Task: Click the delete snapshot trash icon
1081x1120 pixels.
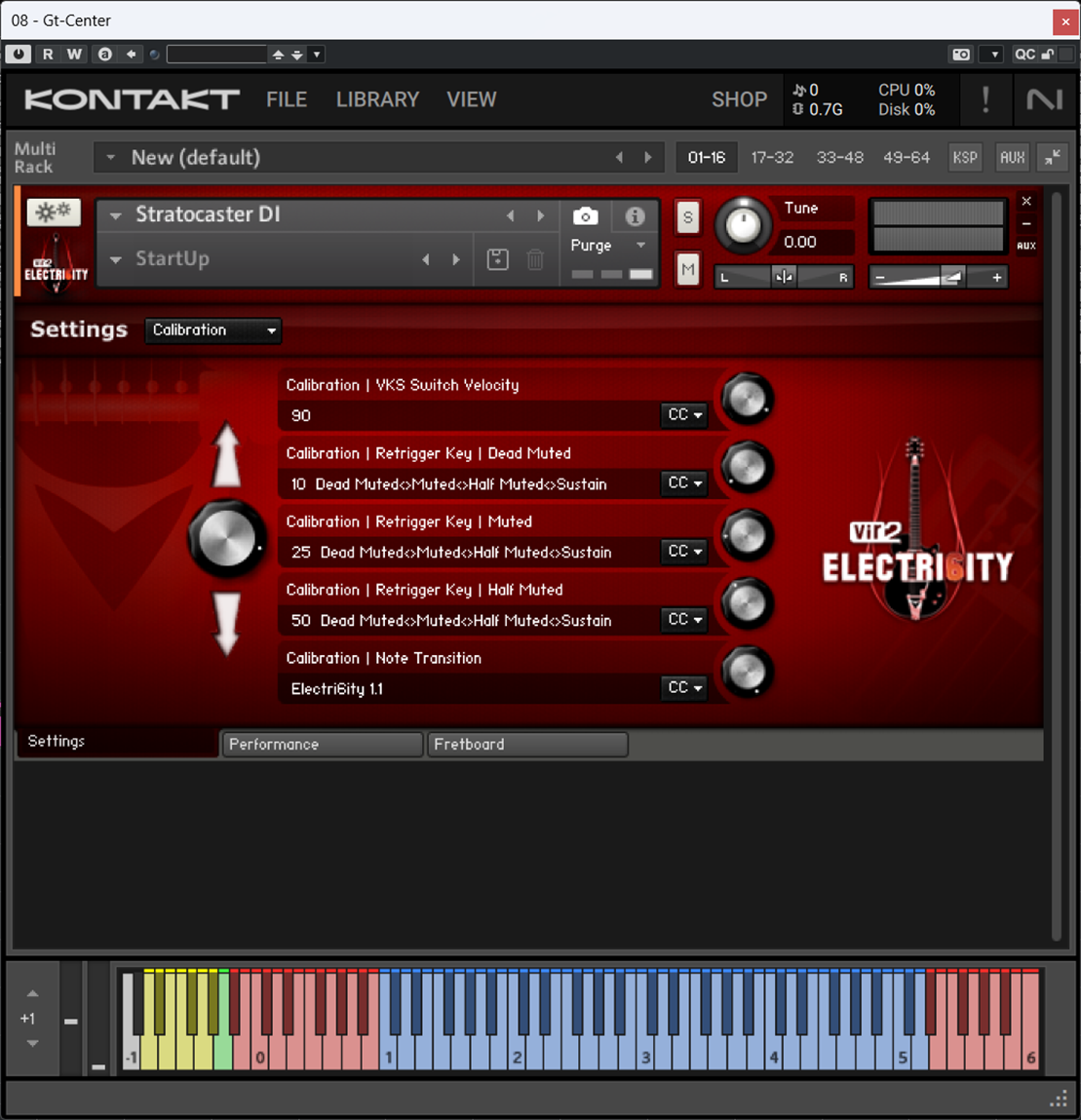Action: (x=535, y=259)
